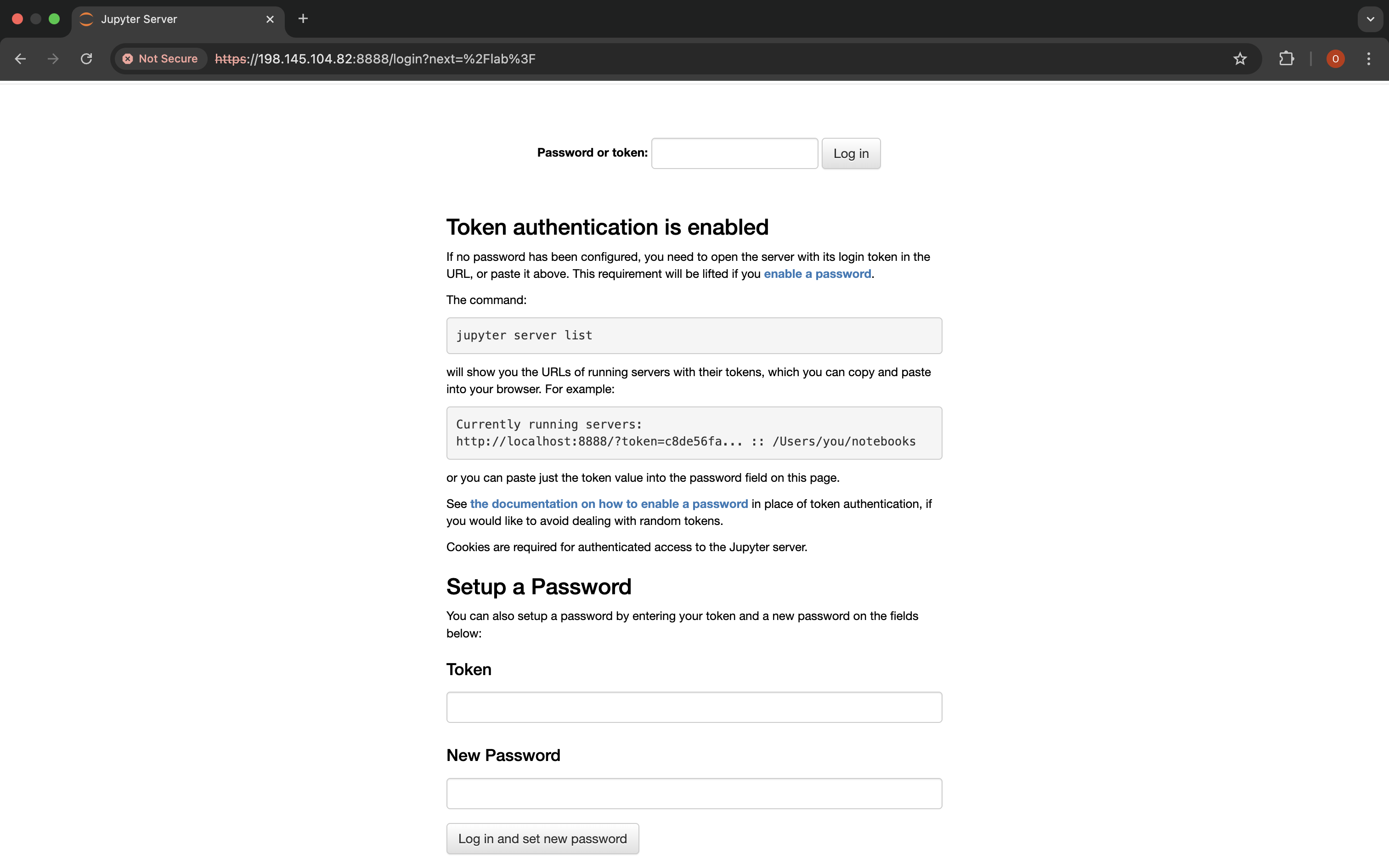Open a new browser tab
This screenshot has width=1389, height=868.
pyautogui.click(x=304, y=18)
